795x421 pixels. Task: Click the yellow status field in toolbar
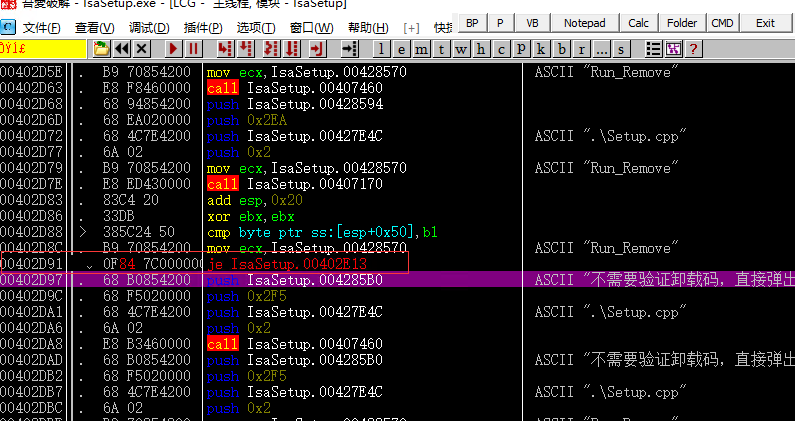click(x=43, y=49)
